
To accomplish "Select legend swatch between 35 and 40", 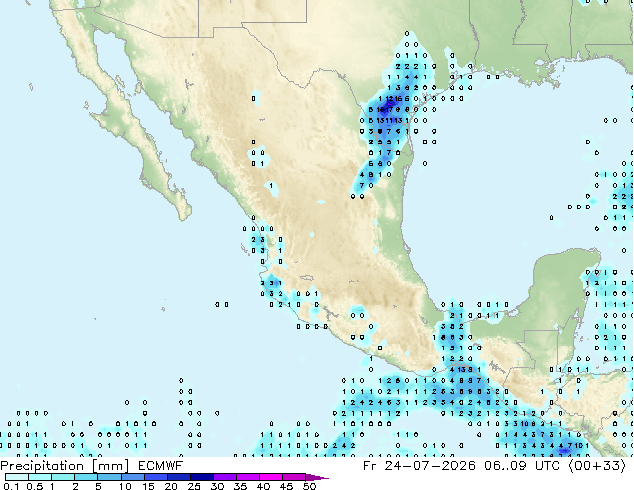I will click(x=247, y=477).
